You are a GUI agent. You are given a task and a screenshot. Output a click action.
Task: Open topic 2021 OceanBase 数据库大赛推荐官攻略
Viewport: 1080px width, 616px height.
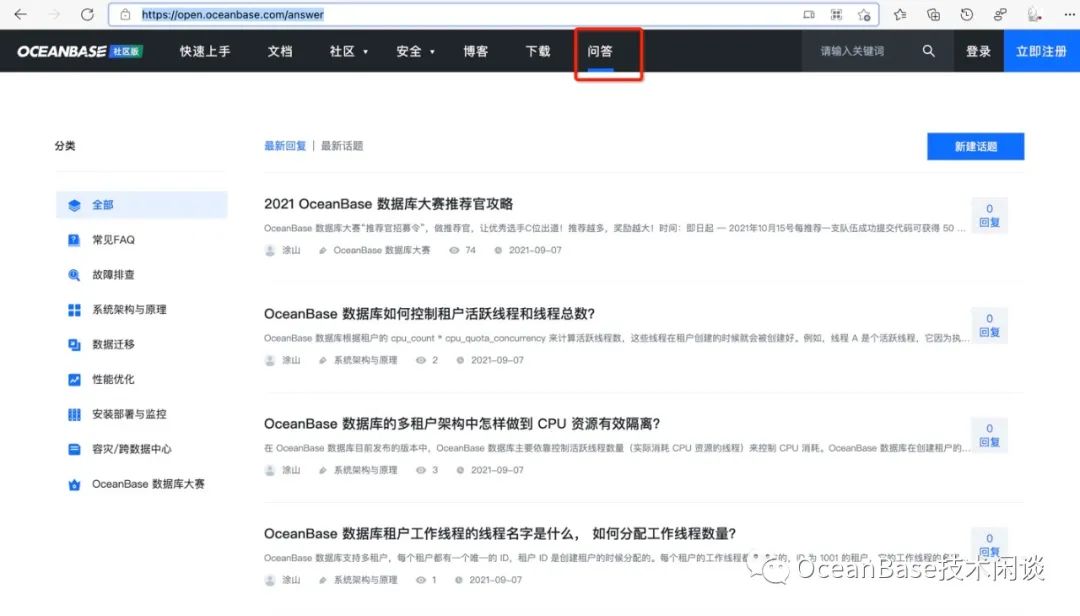click(x=388, y=204)
